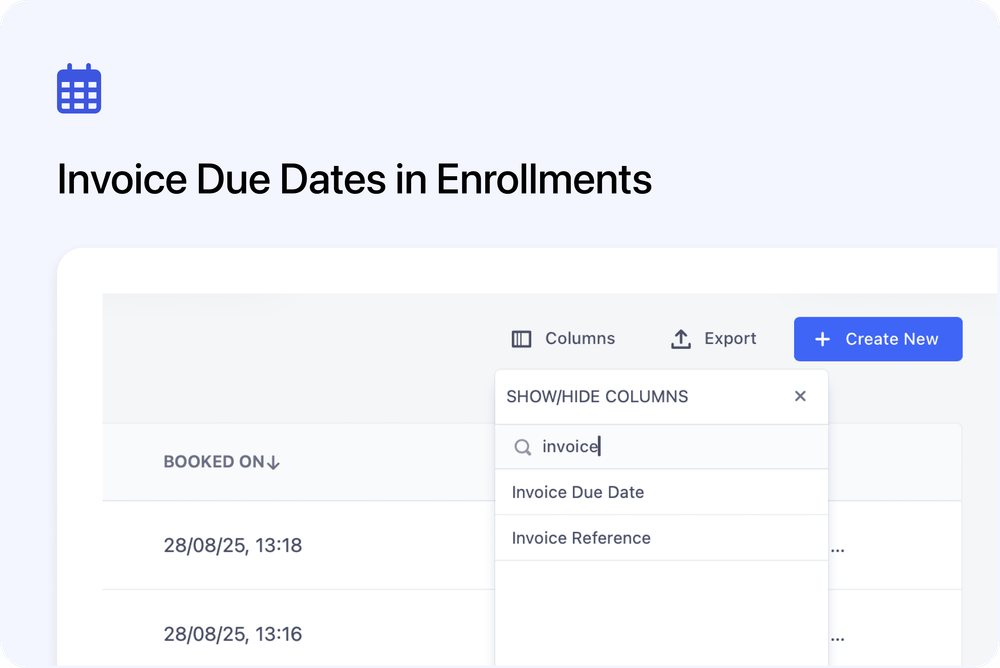Viewport: 1000px width, 668px height.
Task: Select the Columns grid icon
Action: (x=521, y=338)
